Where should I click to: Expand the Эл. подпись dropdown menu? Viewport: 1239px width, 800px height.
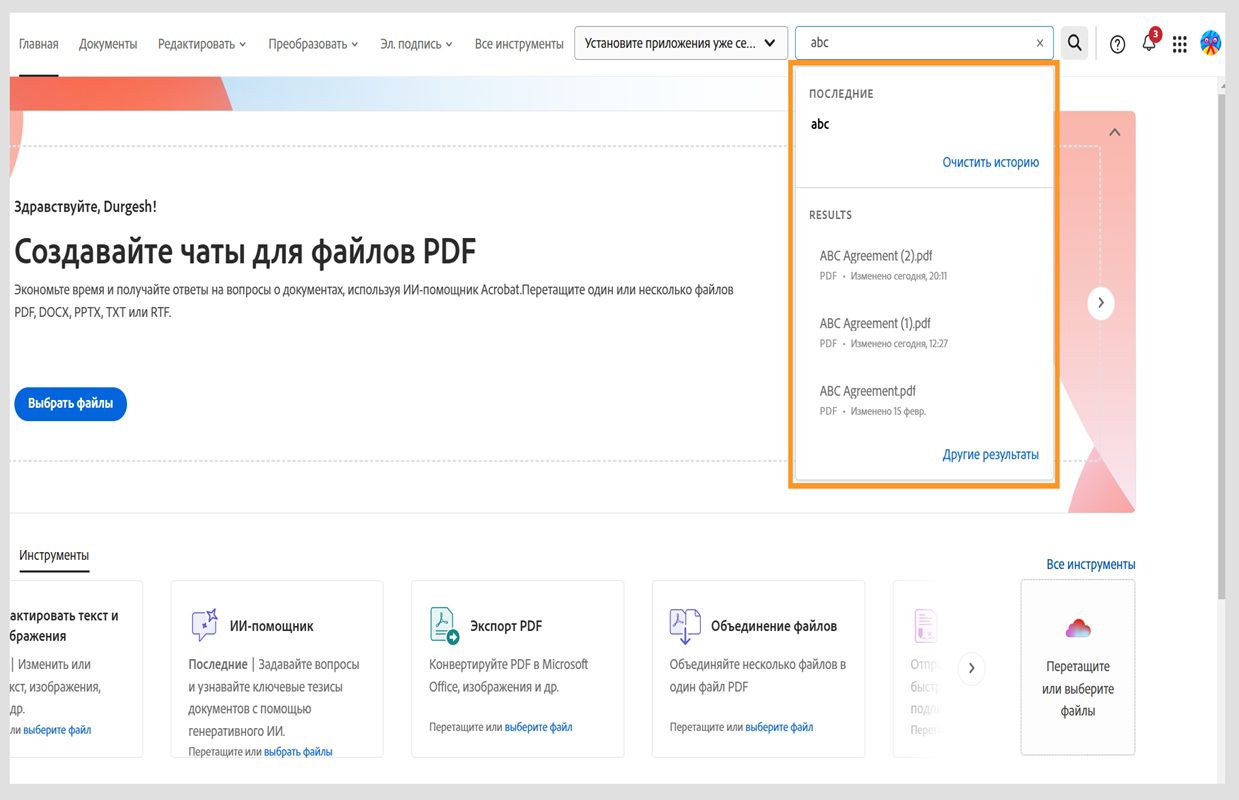(x=417, y=44)
